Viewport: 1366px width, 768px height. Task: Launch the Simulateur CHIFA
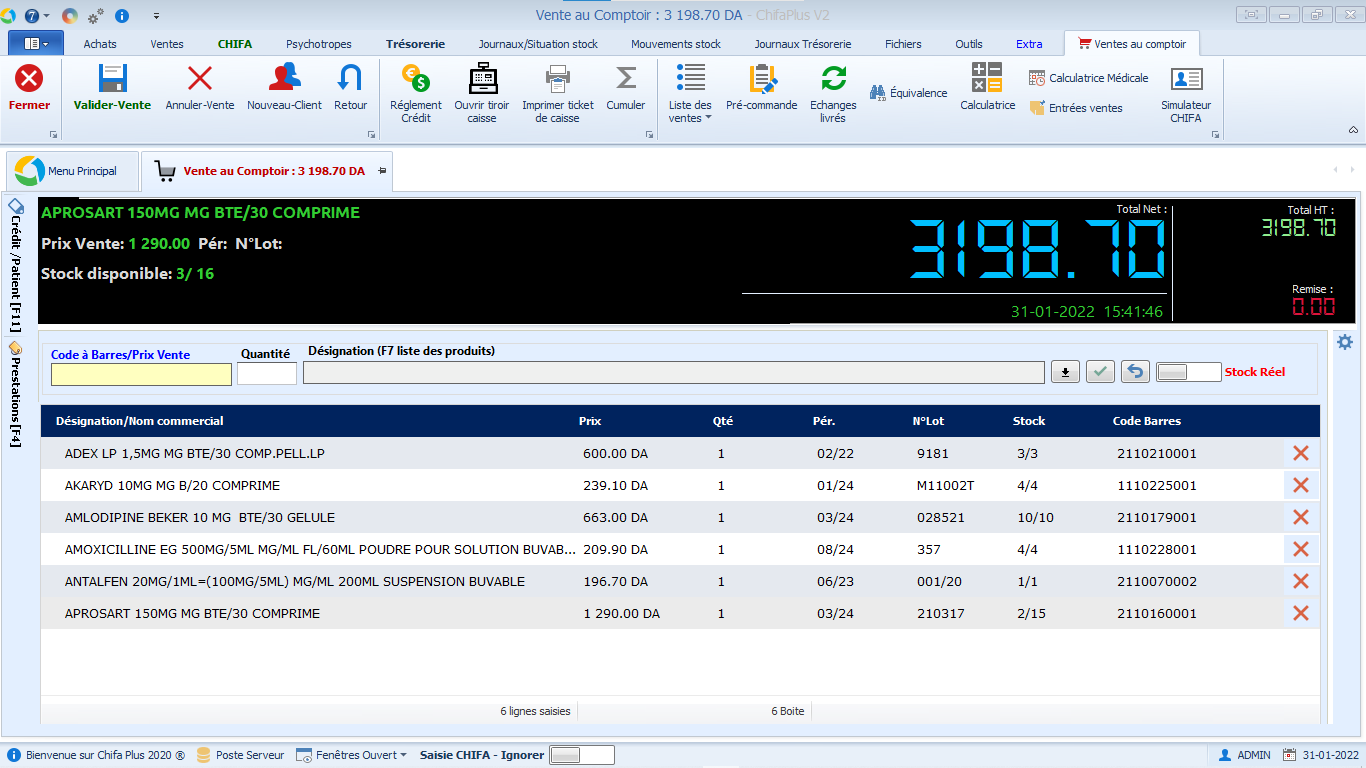coord(1186,80)
